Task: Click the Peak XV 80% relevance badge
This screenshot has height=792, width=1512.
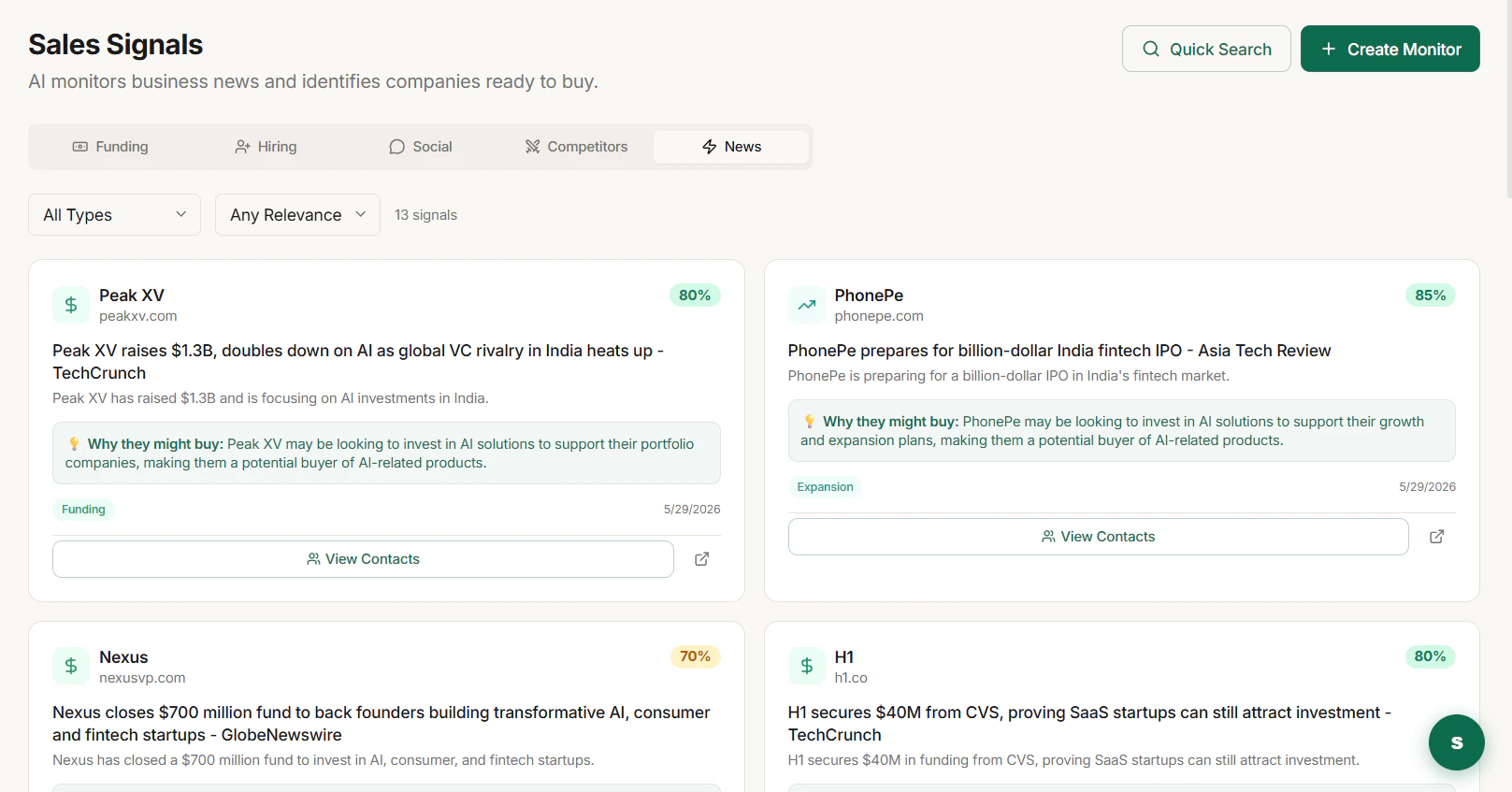Action: click(695, 295)
